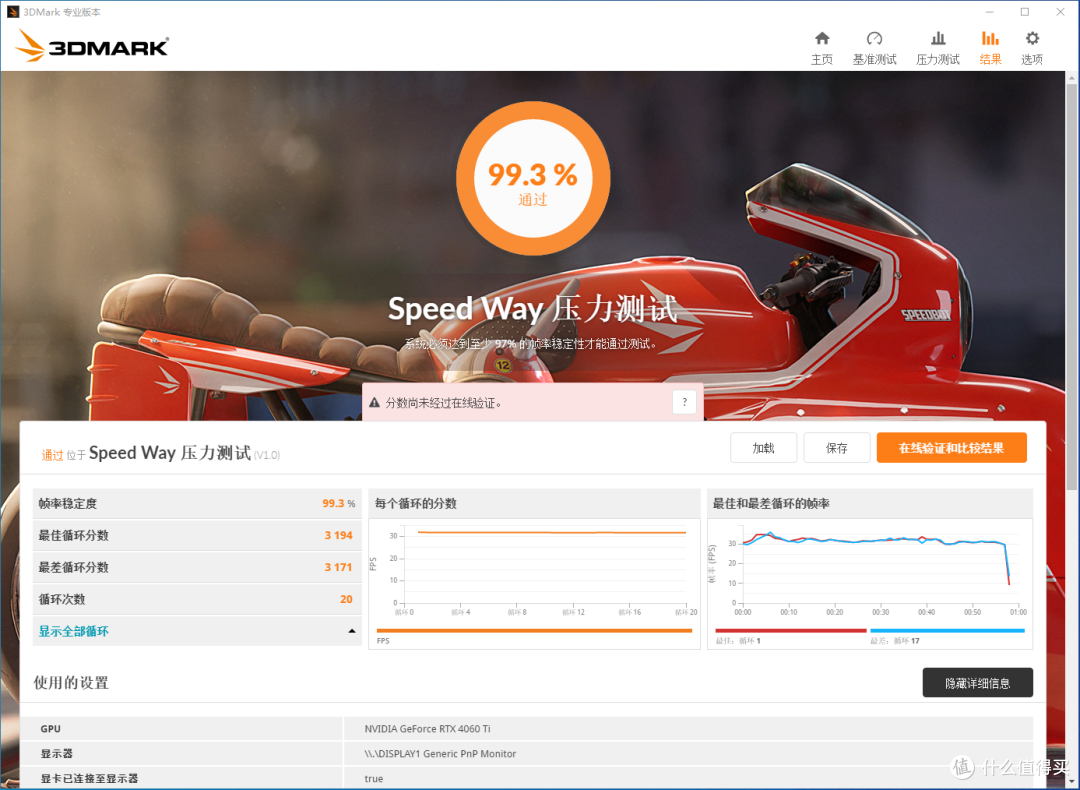Image resolution: width=1080 pixels, height=790 pixels.
Task: Click the 3DMark app icon in the title bar
Action: point(12,12)
